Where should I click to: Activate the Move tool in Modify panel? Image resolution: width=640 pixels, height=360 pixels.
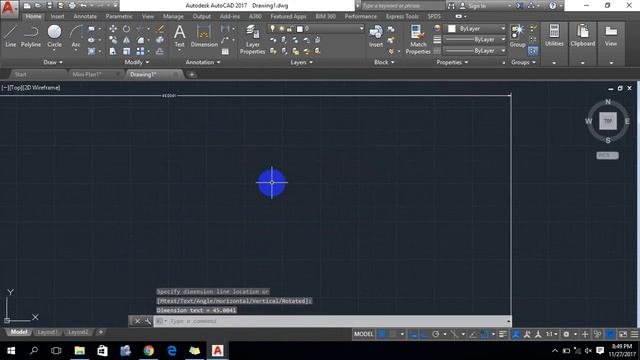pos(113,29)
